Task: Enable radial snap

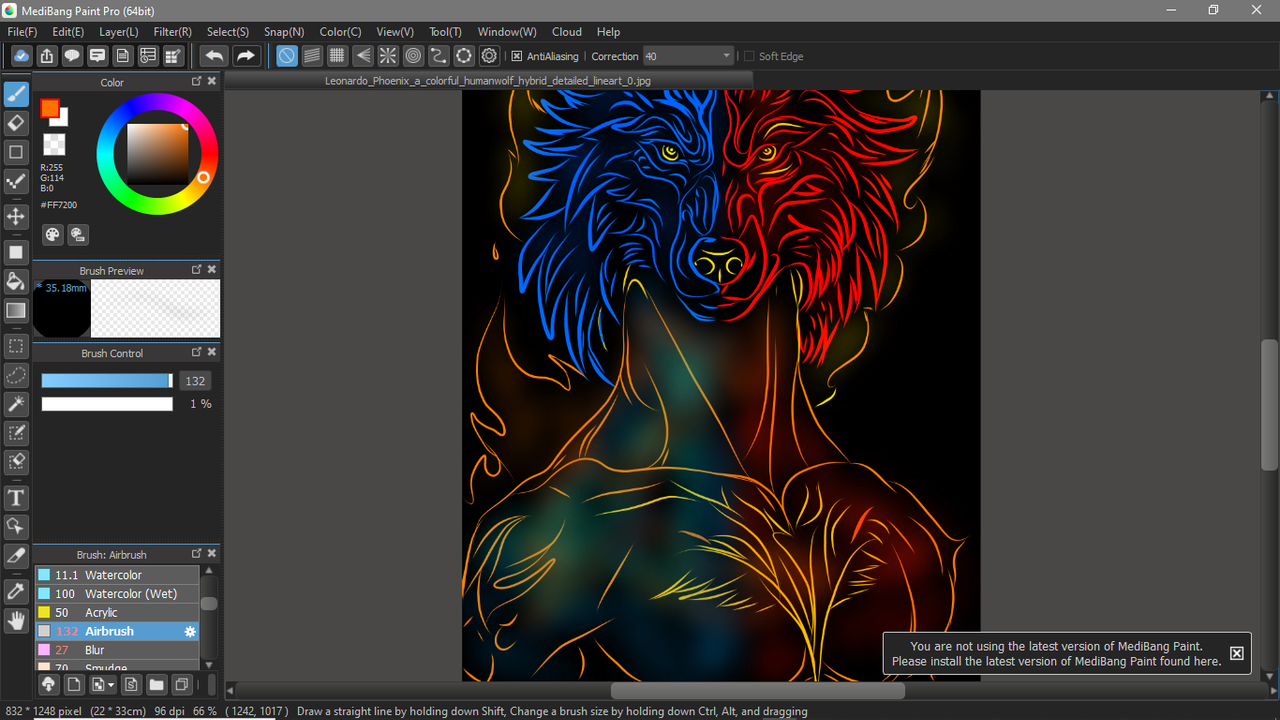Action: pos(388,56)
